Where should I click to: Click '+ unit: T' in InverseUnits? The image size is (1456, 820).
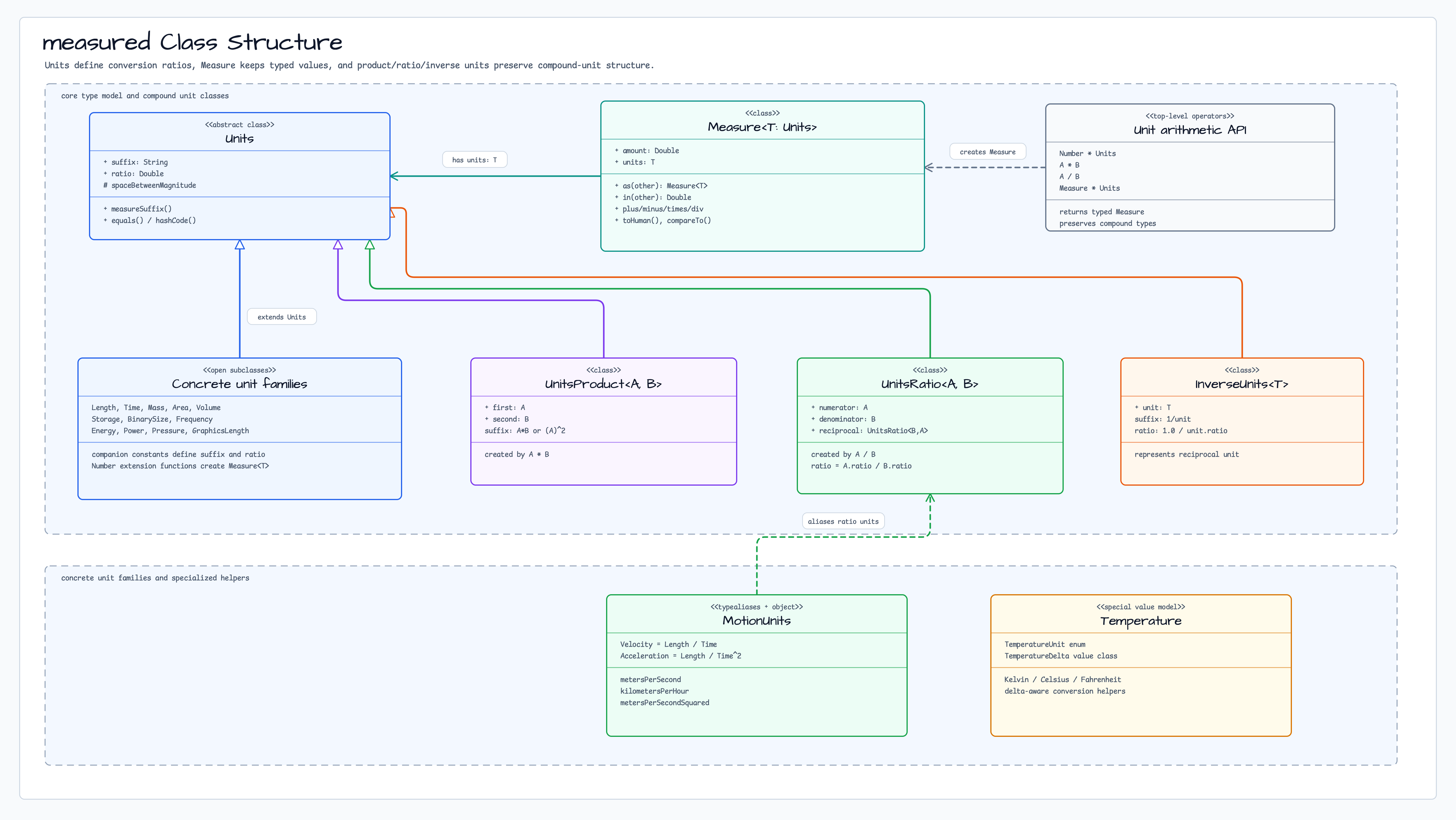[1152, 408]
